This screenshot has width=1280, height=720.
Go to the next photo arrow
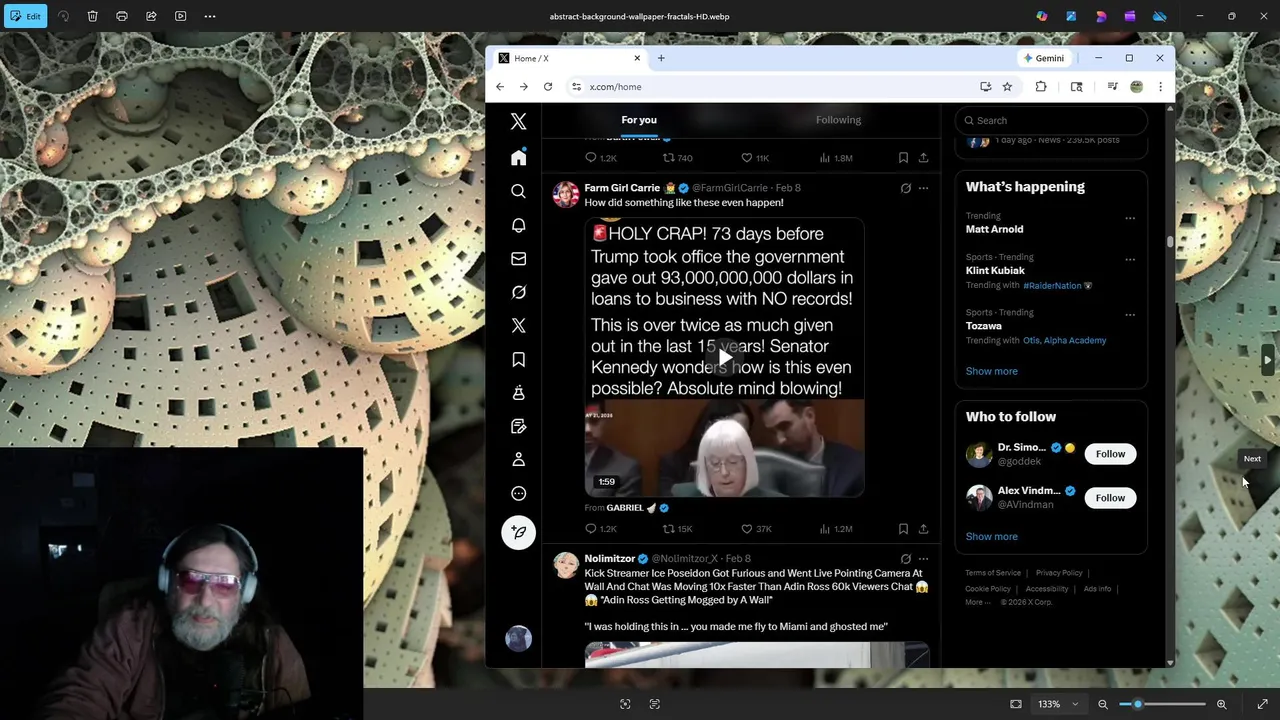click(1267, 360)
